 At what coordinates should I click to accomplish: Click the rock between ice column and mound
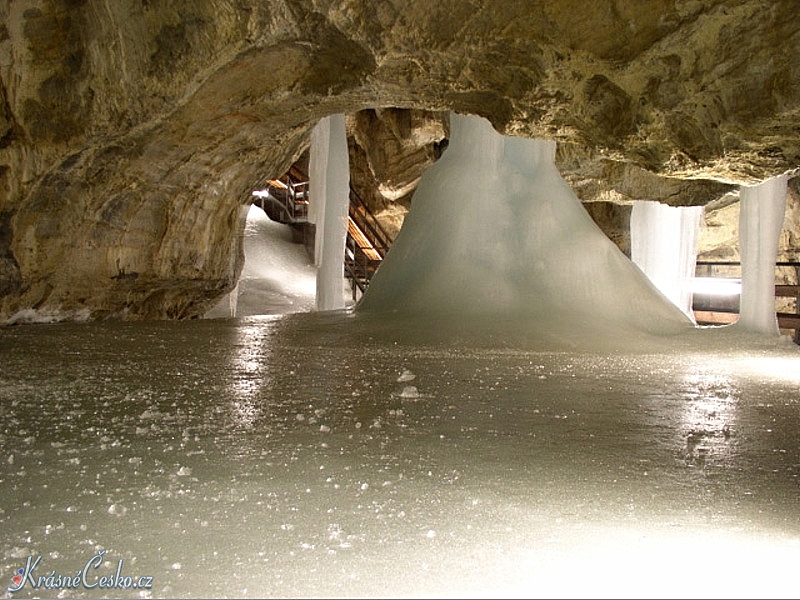click(x=395, y=160)
